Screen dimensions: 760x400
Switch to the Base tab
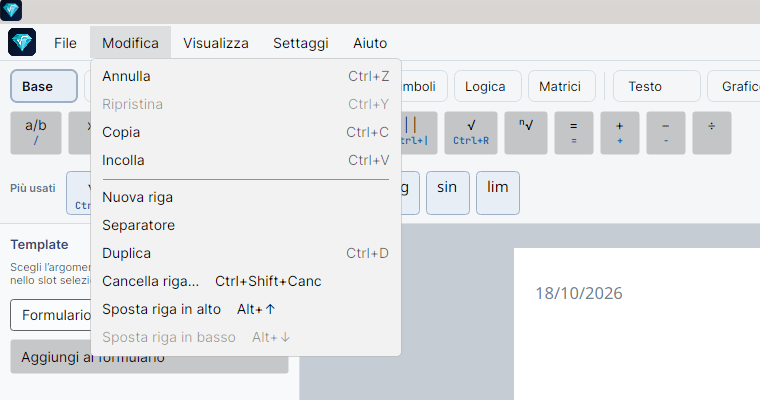point(44,86)
